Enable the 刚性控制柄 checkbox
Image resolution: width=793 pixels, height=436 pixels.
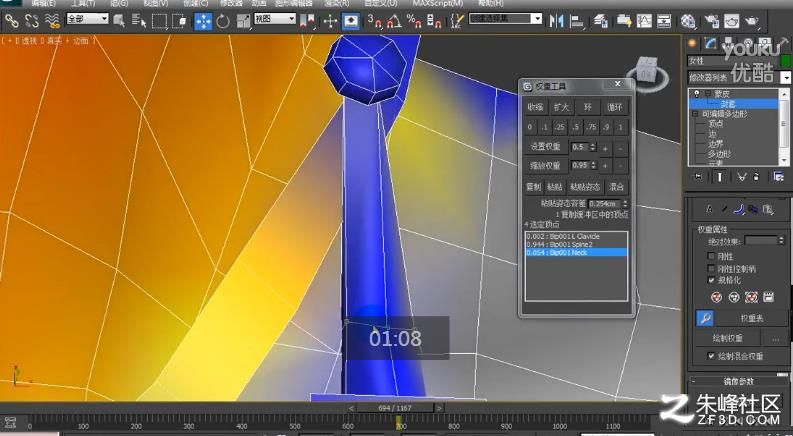pyautogui.click(x=712, y=268)
